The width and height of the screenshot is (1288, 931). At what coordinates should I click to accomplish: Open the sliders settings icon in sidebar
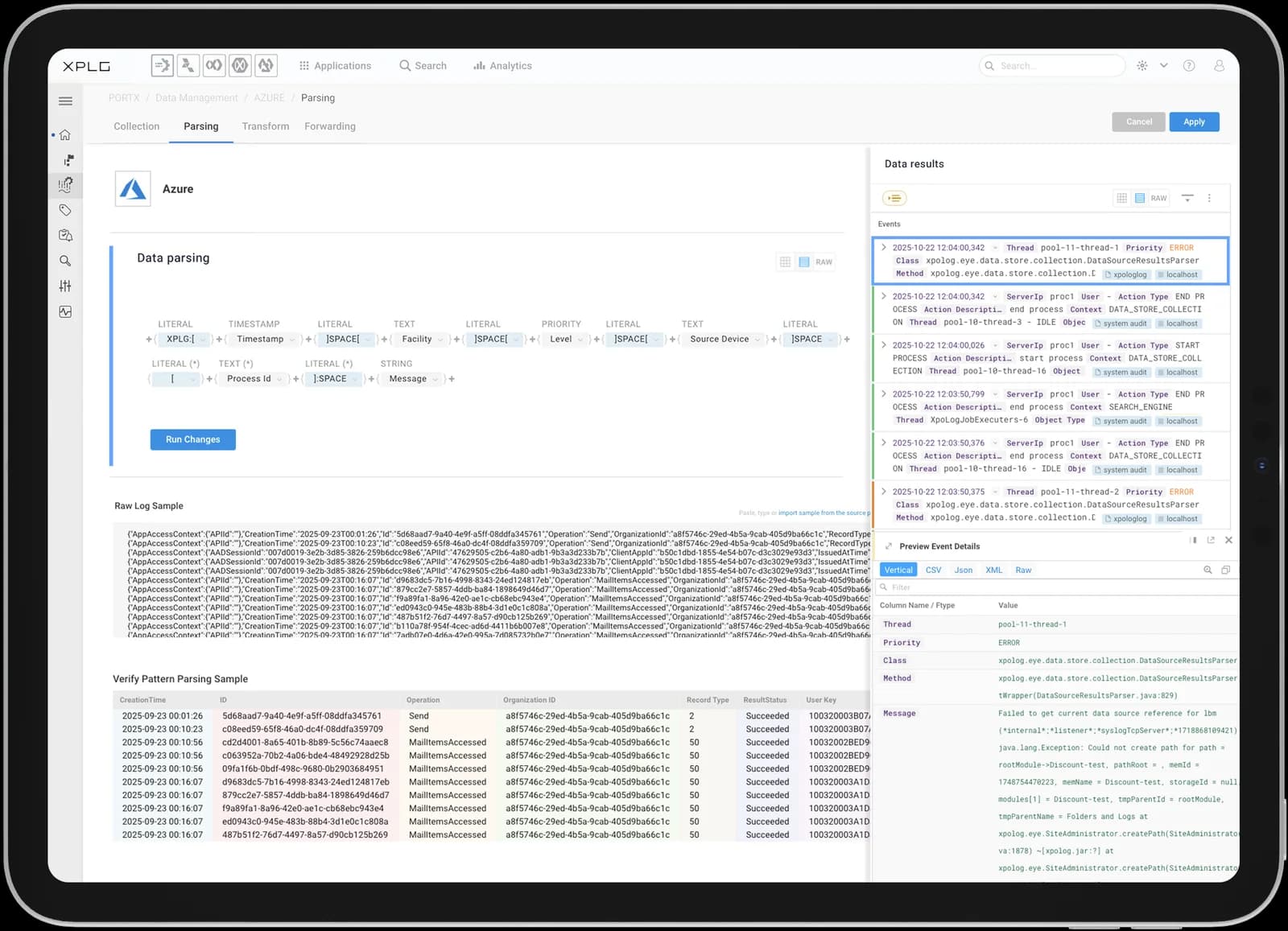pos(65,286)
